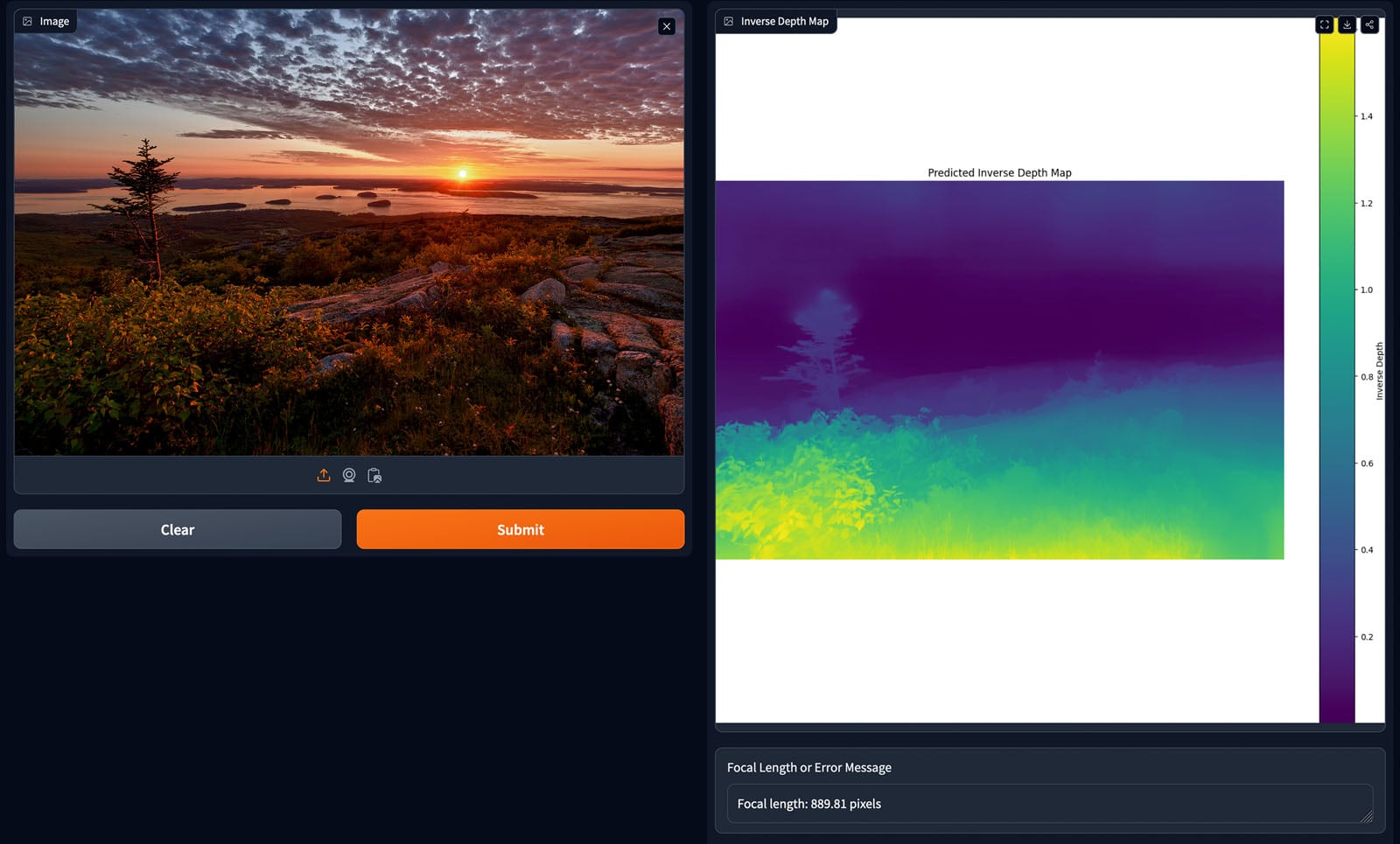Click the Inverse Depth colorbar gradient

[1337, 376]
